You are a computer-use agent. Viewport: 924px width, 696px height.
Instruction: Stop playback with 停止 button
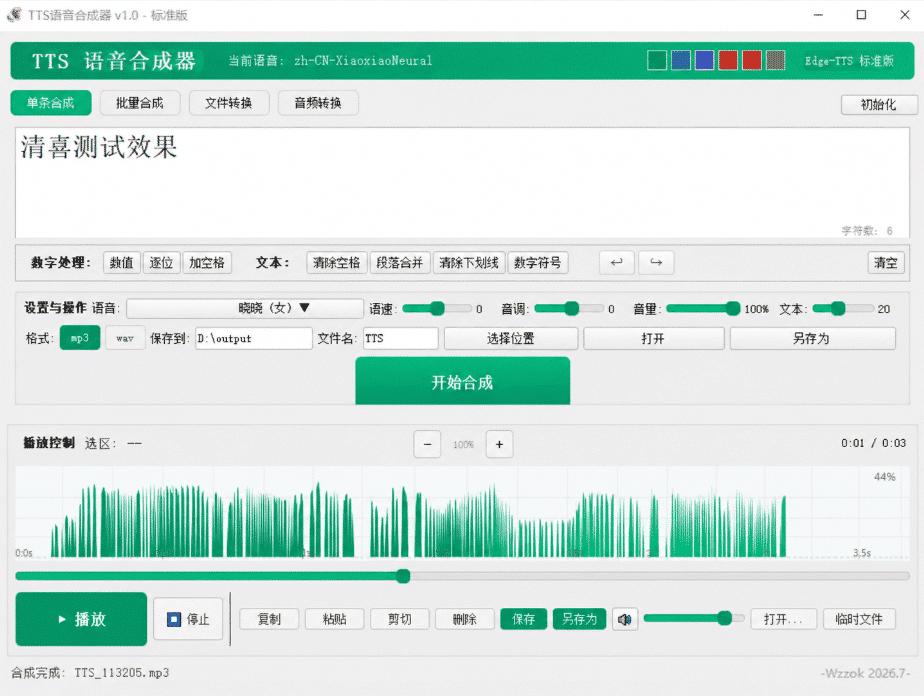pos(188,619)
